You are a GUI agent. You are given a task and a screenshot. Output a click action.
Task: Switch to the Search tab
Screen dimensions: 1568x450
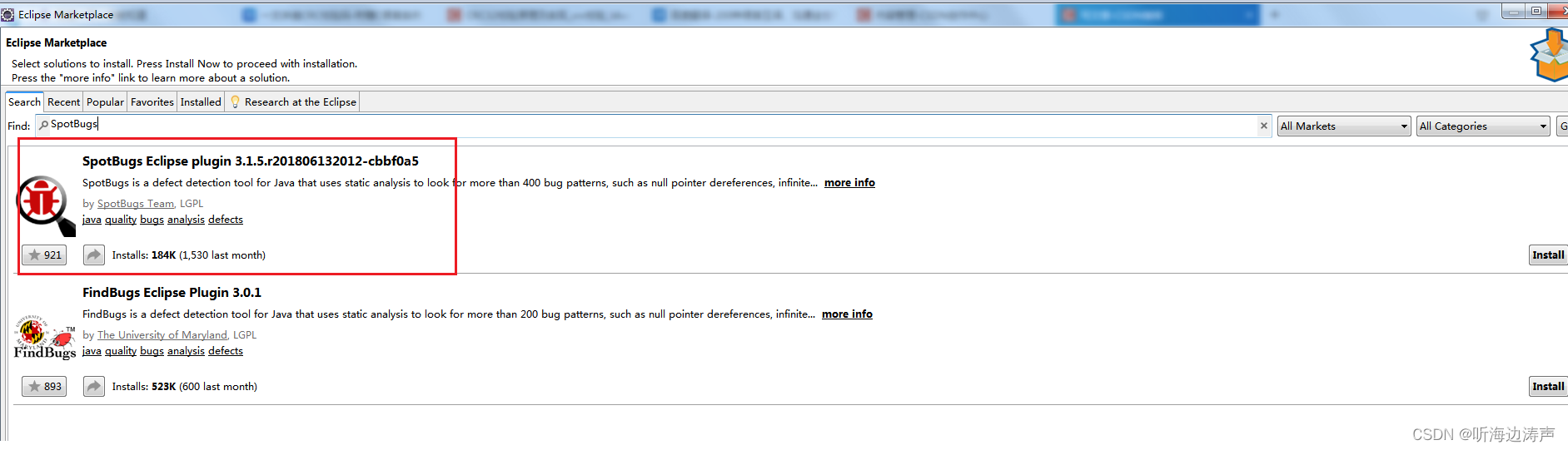(x=24, y=101)
